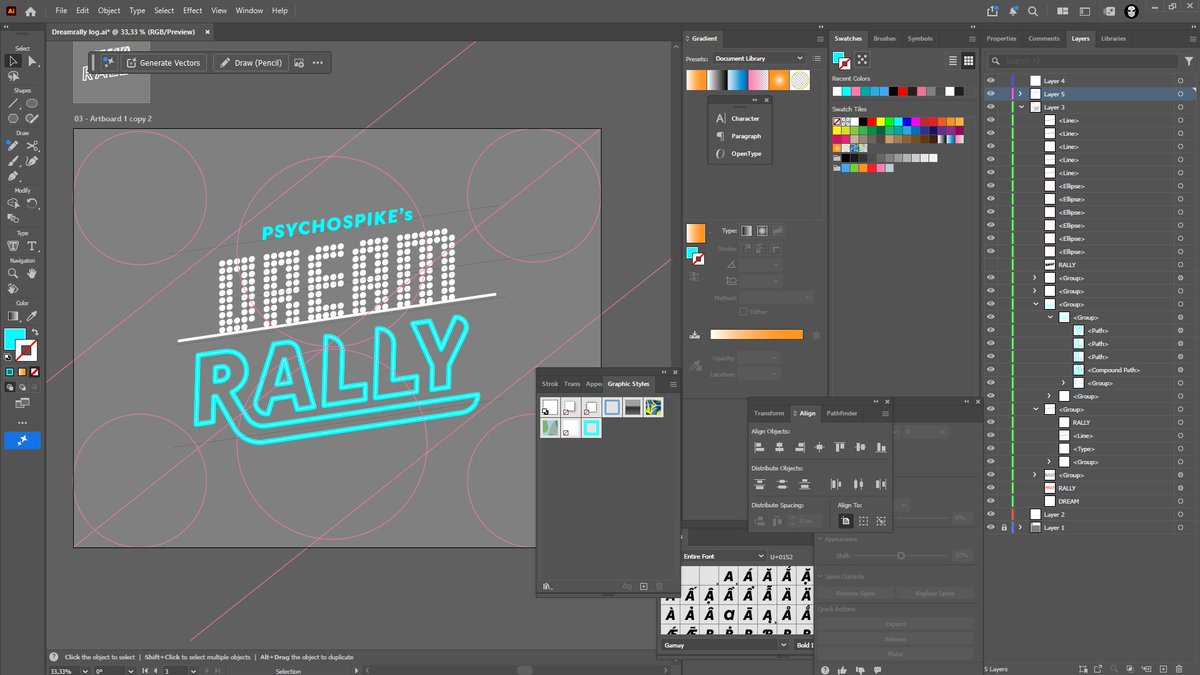Image resolution: width=1200 pixels, height=675 pixels.
Task: Open the Object menu
Action: [109, 11]
